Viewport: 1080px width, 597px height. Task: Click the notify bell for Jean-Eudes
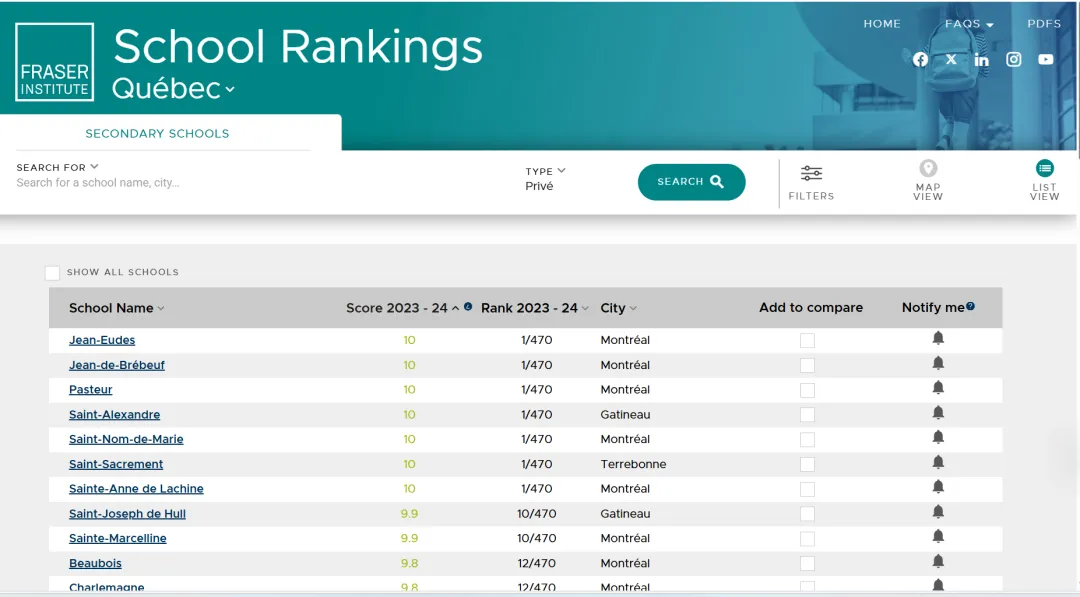click(938, 338)
